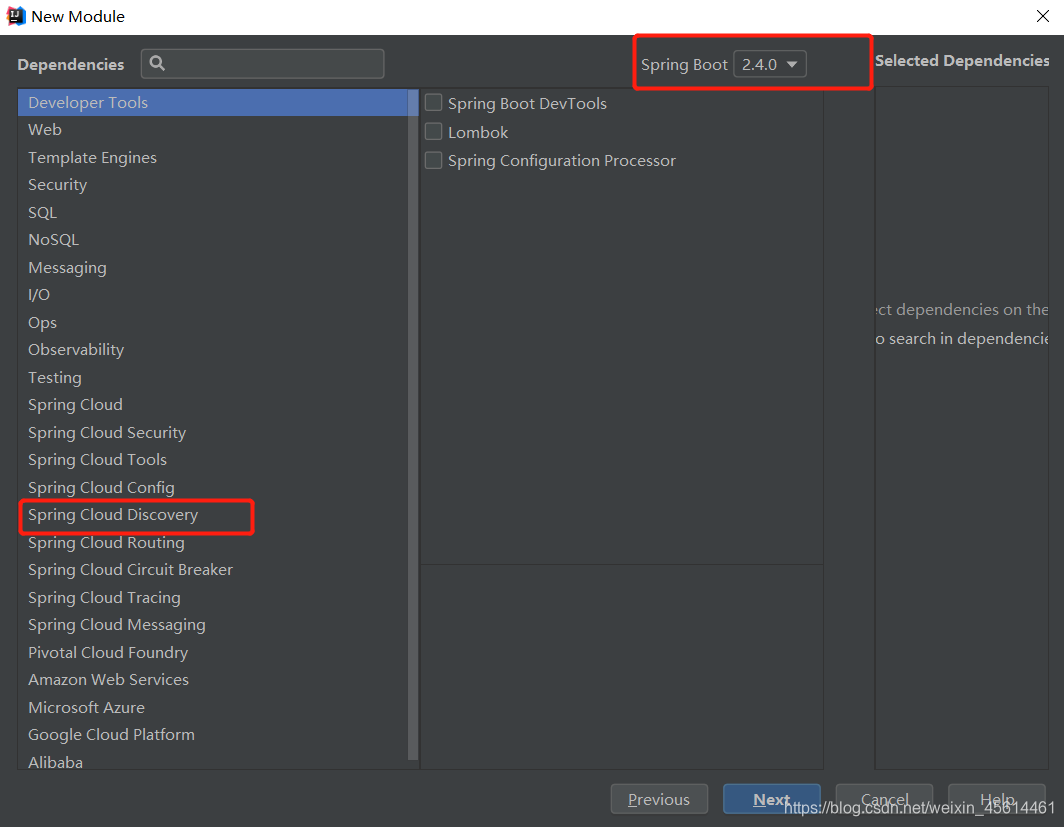Choose Pivotal Cloud Foundry category
1064x827 pixels.
click(x=213, y=652)
